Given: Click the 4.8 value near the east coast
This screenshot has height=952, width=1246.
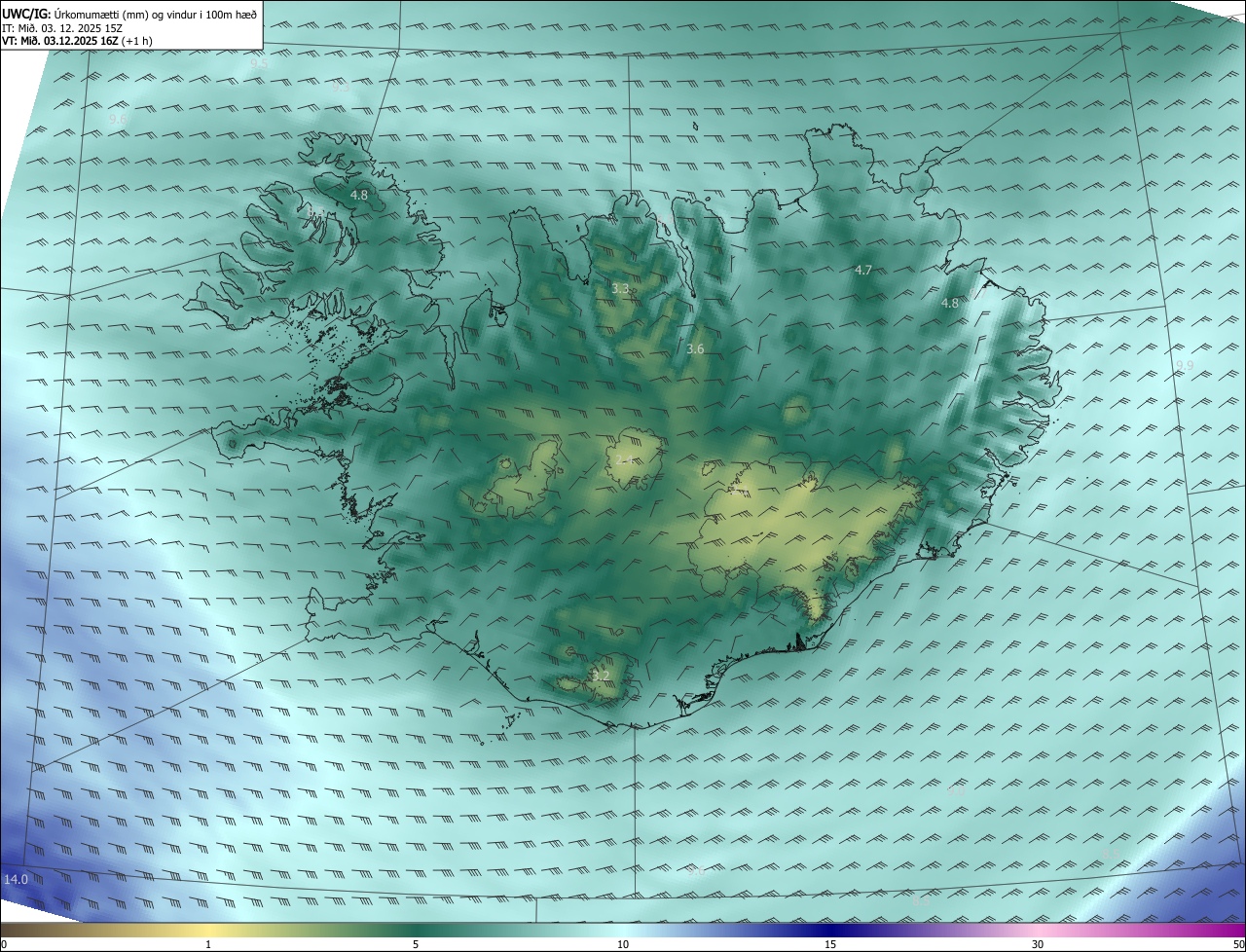Looking at the screenshot, I should 950,303.
